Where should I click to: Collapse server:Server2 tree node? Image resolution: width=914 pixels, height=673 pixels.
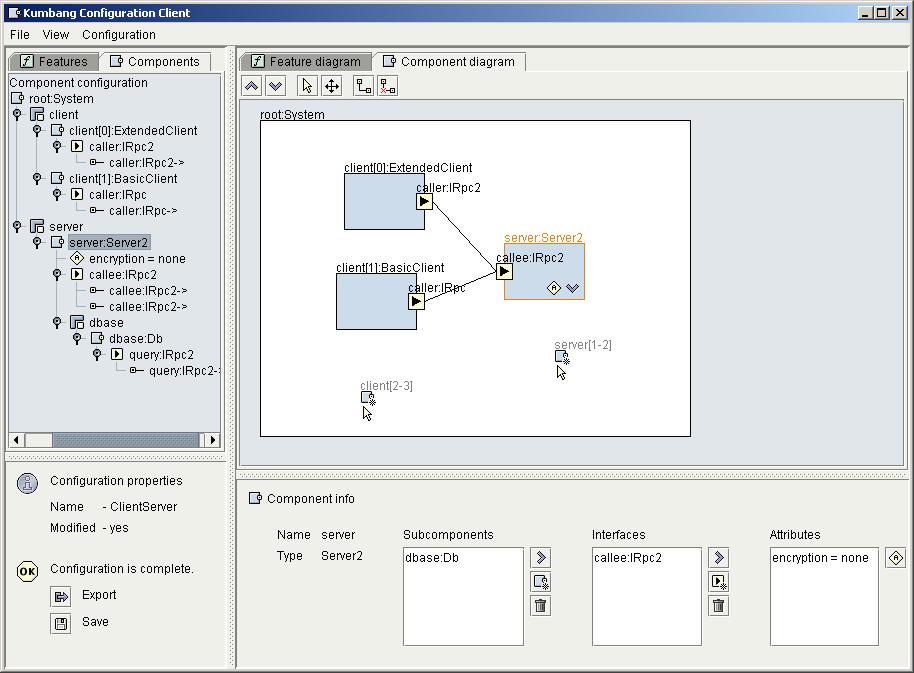pos(37,242)
